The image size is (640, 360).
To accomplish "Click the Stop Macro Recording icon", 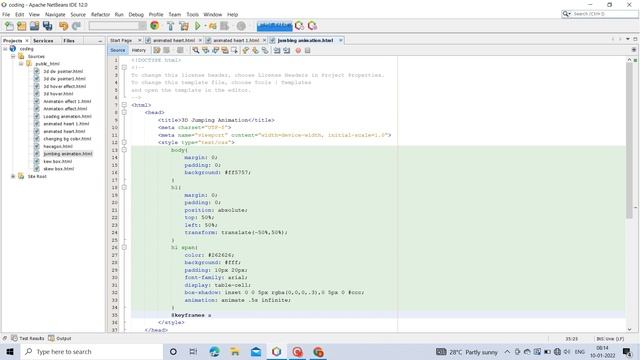I will tap(308, 50).
